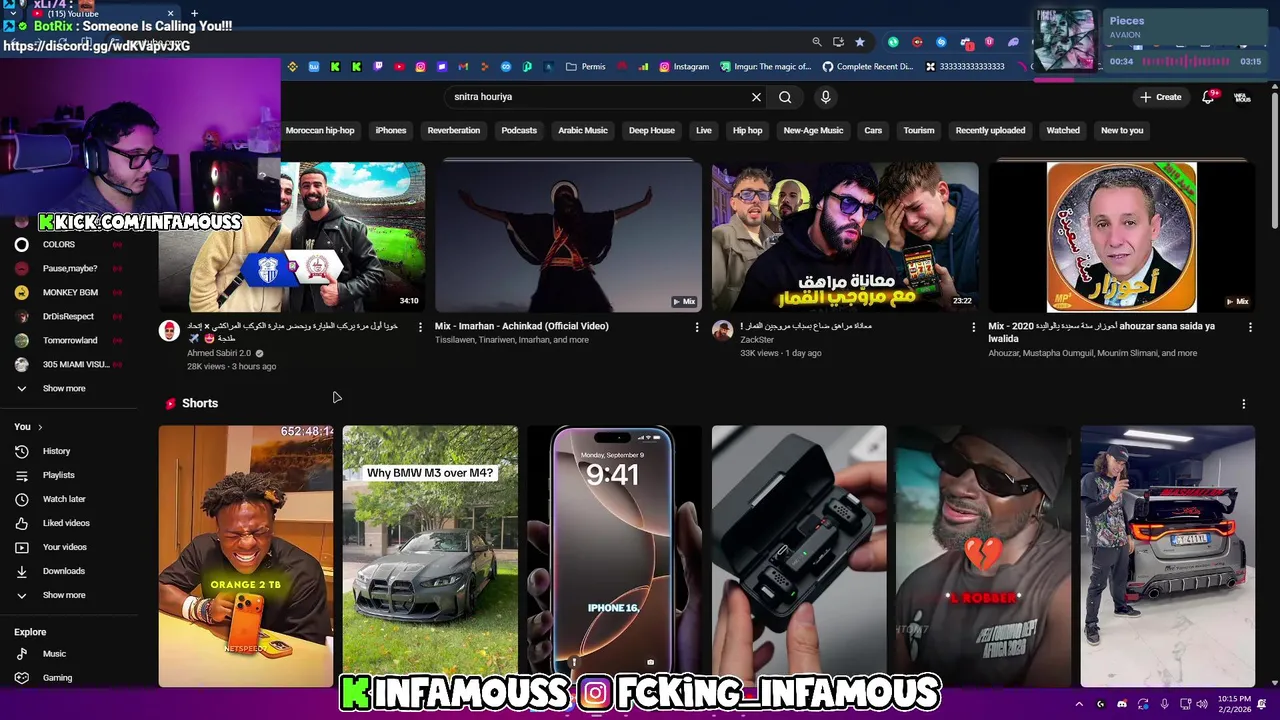Submit the search with the magnifying glass button
The height and width of the screenshot is (720, 1280).
[785, 97]
